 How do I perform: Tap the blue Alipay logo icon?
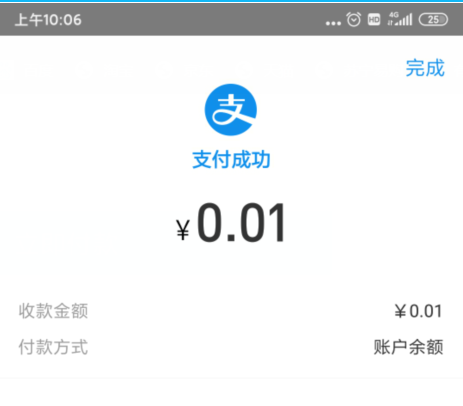point(231,110)
